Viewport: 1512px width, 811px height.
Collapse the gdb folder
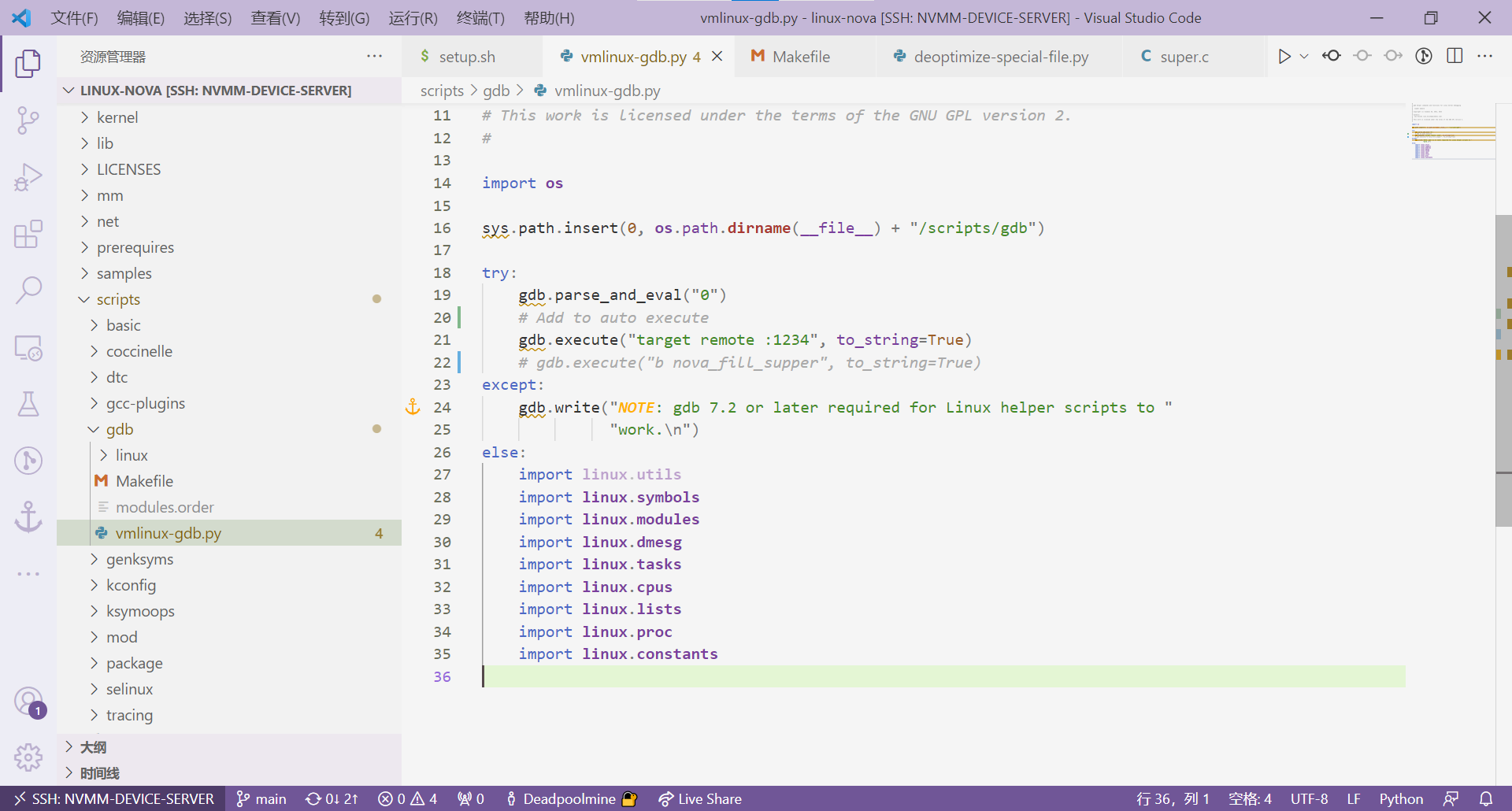pyautogui.click(x=229, y=429)
